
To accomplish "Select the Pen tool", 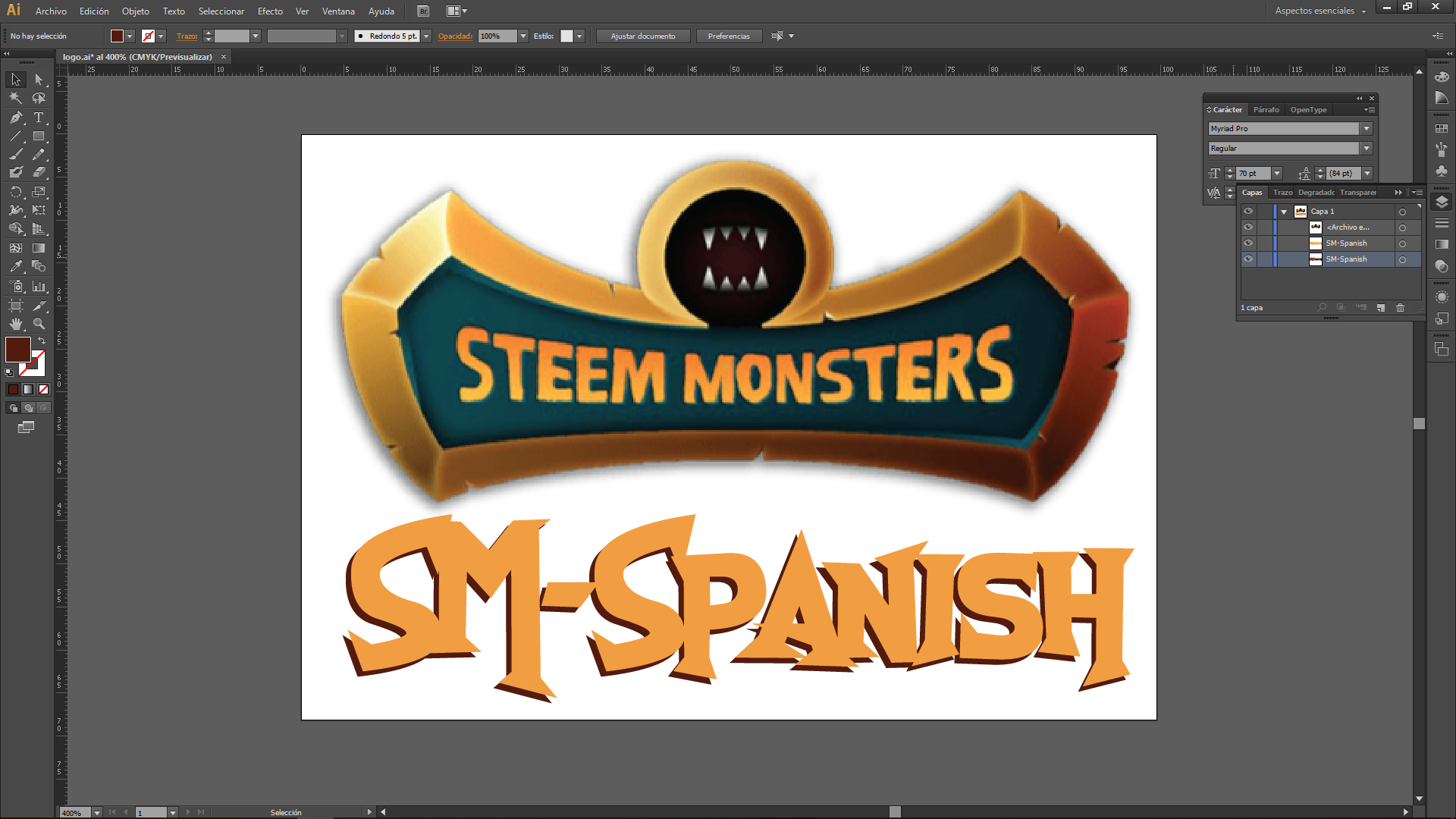I will 16,118.
